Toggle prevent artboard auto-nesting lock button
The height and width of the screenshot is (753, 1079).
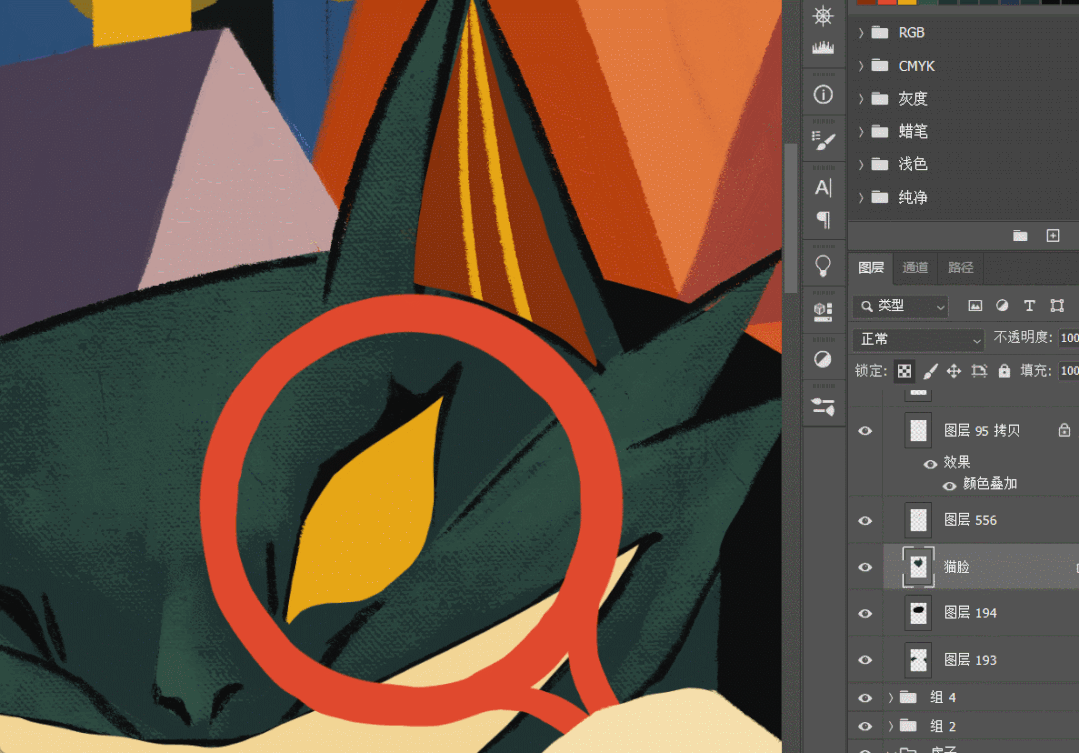point(979,372)
